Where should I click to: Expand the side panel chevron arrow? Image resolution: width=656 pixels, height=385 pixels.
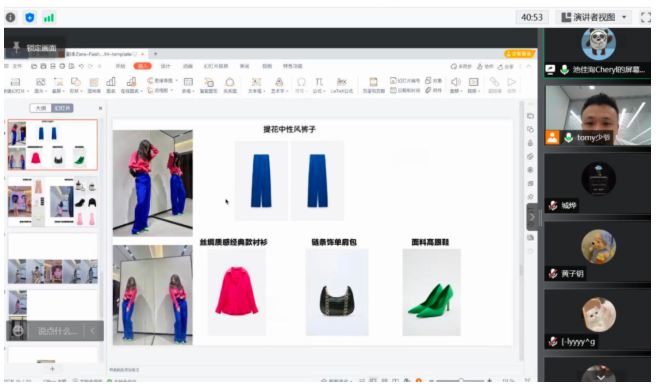(x=532, y=217)
